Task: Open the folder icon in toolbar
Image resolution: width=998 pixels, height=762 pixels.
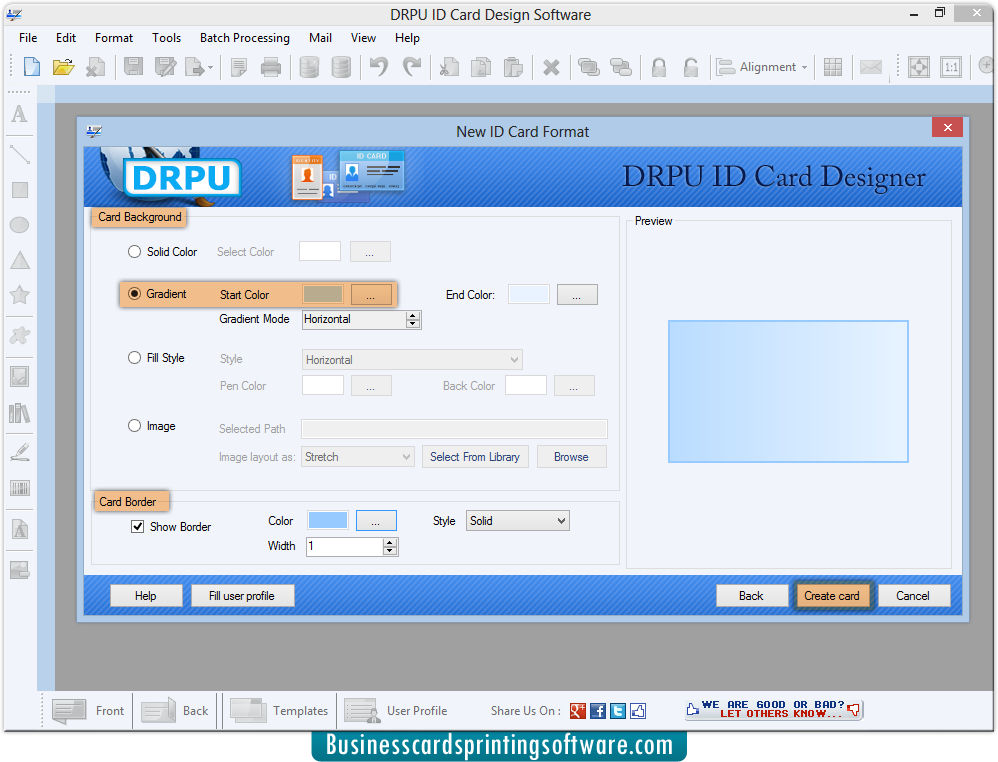Action: pyautogui.click(x=63, y=66)
